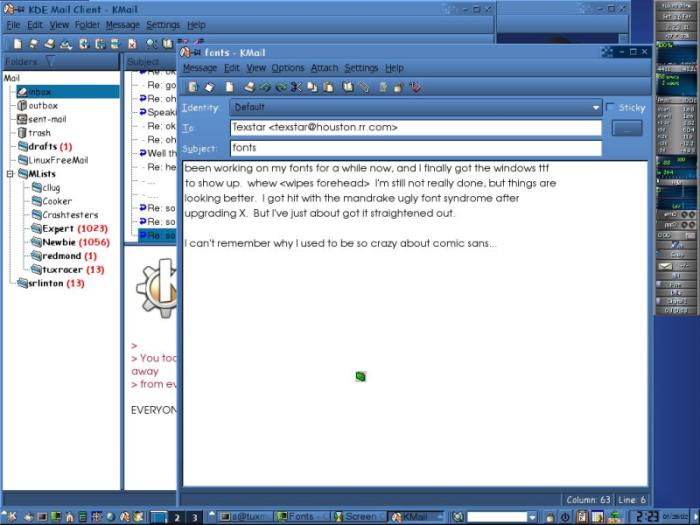Open dropdown arrow of panel command field
Viewport: 700px width, 525px height.
click(x=532, y=517)
